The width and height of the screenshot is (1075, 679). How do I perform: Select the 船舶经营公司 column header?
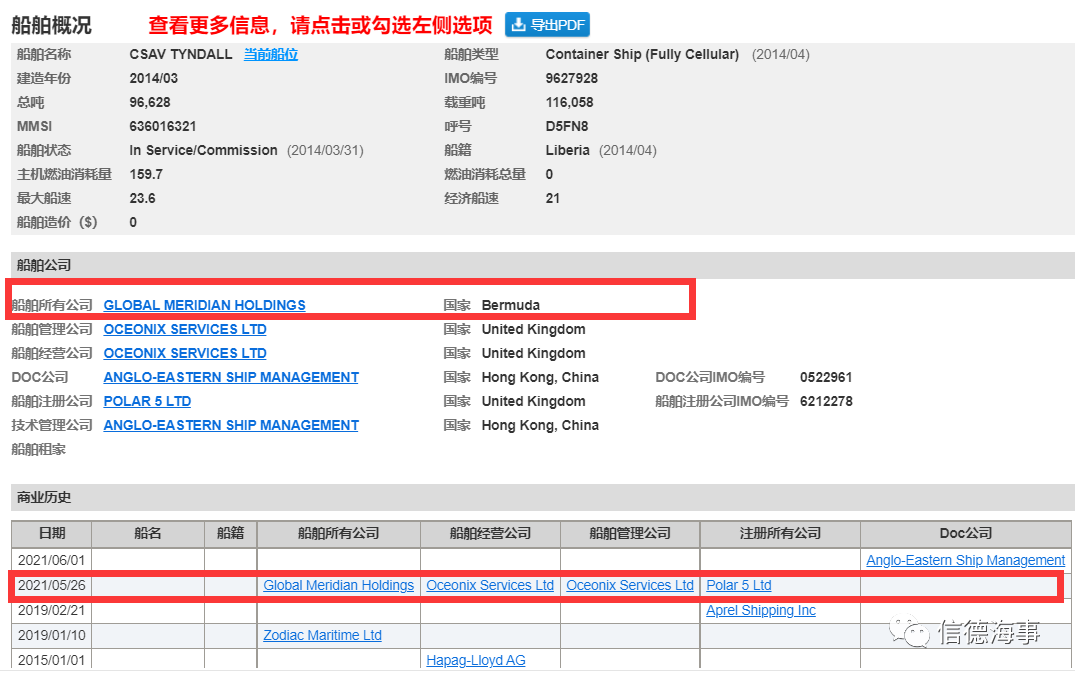pyautogui.click(x=490, y=534)
